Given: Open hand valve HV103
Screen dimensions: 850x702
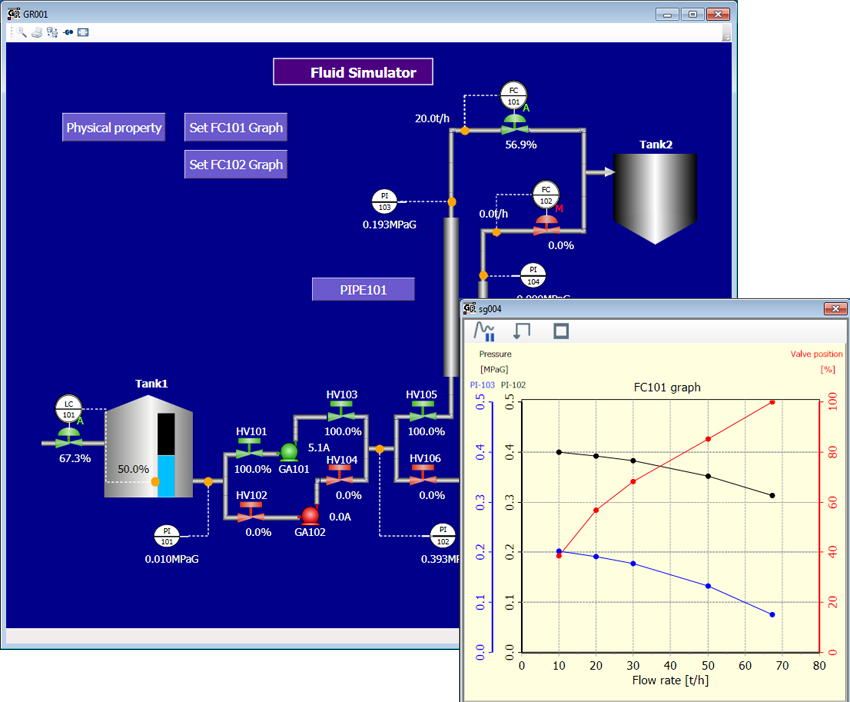Looking at the screenshot, I should tap(342, 412).
